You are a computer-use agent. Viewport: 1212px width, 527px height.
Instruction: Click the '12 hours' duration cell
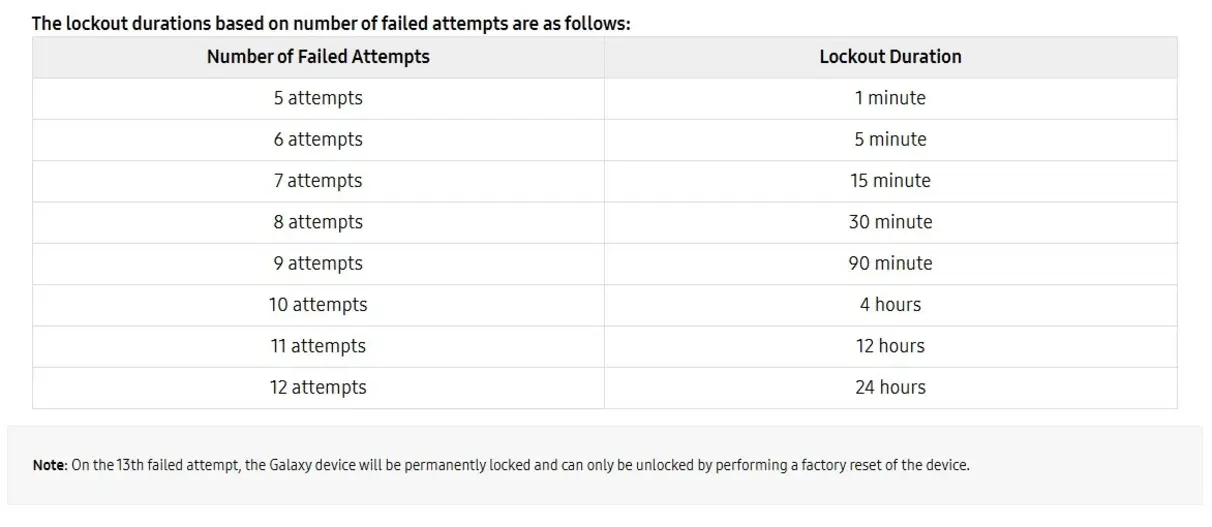coord(890,347)
